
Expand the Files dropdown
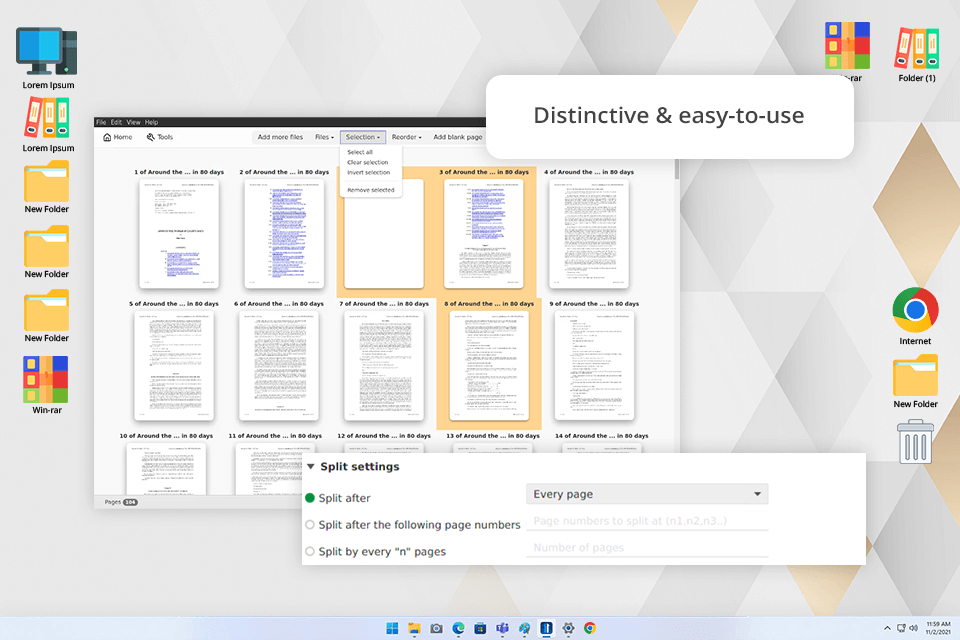coord(324,137)
